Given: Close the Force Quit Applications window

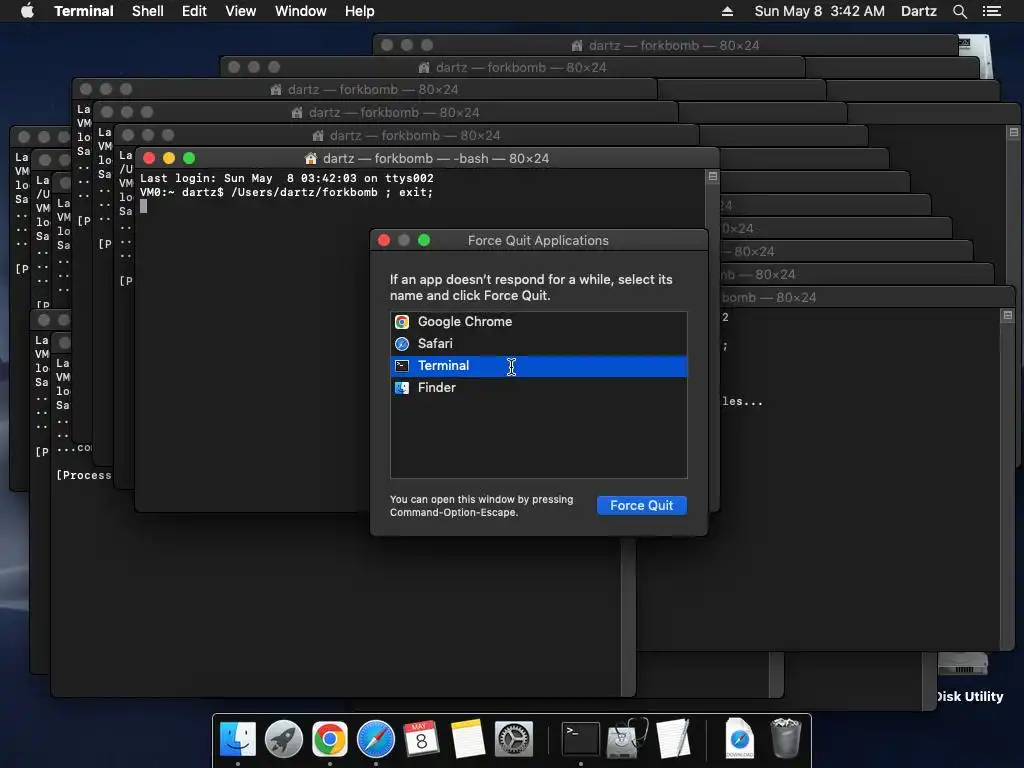Looking at the screenshot, I should coord(384,240).
